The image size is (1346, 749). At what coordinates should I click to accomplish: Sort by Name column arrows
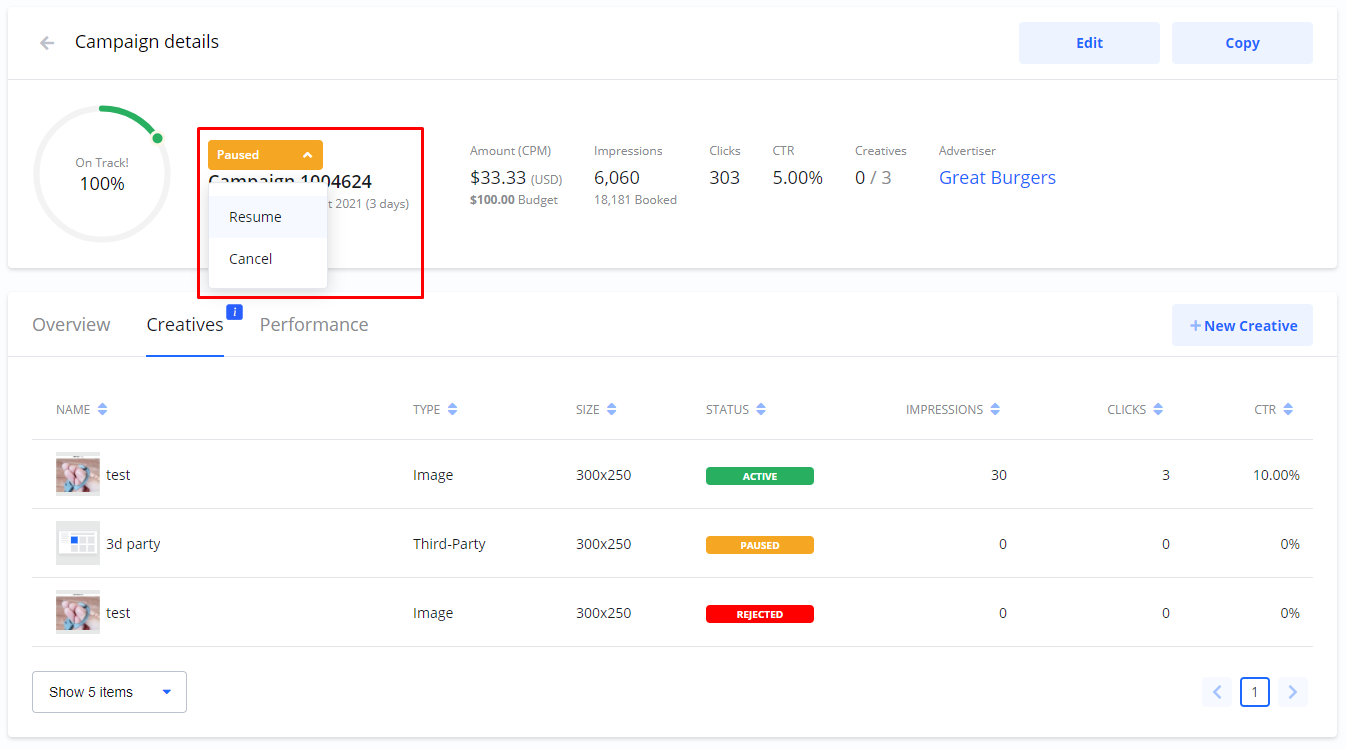tap(102, 410)
